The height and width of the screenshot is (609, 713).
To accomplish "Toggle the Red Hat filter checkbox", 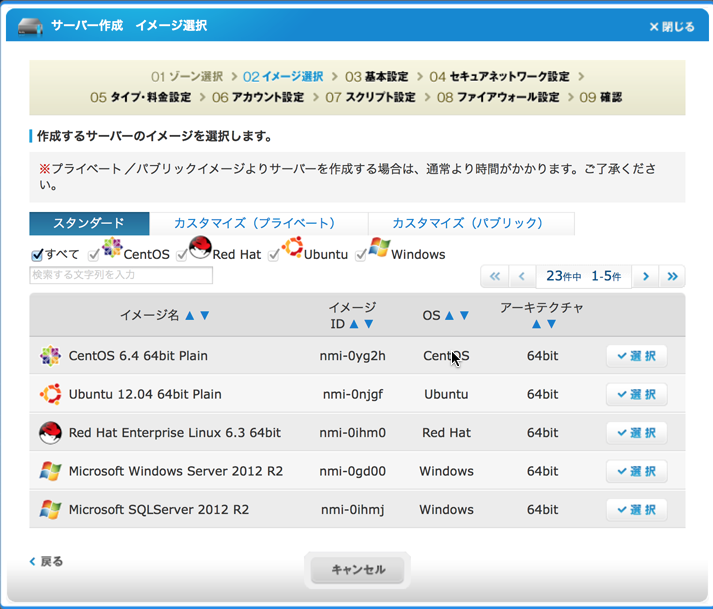I will point(182,255).
